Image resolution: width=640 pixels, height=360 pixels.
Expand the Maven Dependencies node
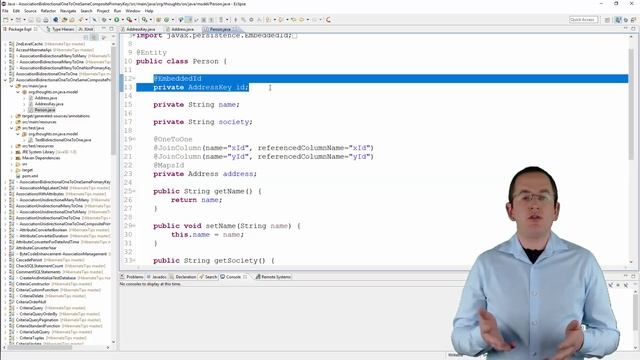click(x=11, y=158)
